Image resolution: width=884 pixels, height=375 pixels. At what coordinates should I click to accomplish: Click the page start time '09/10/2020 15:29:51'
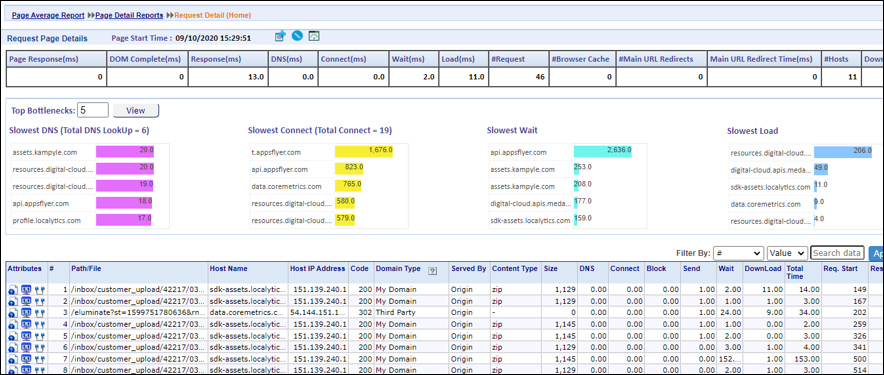tap(213, 38)
